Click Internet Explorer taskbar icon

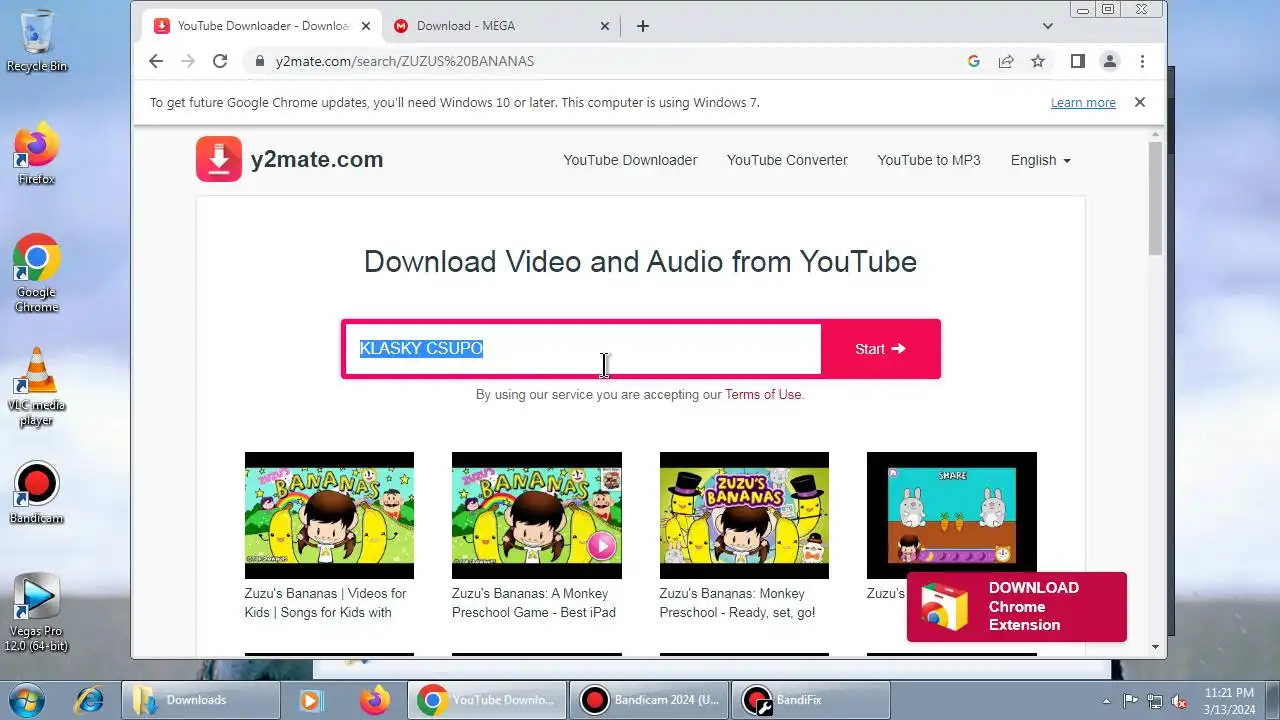(90, 700)
